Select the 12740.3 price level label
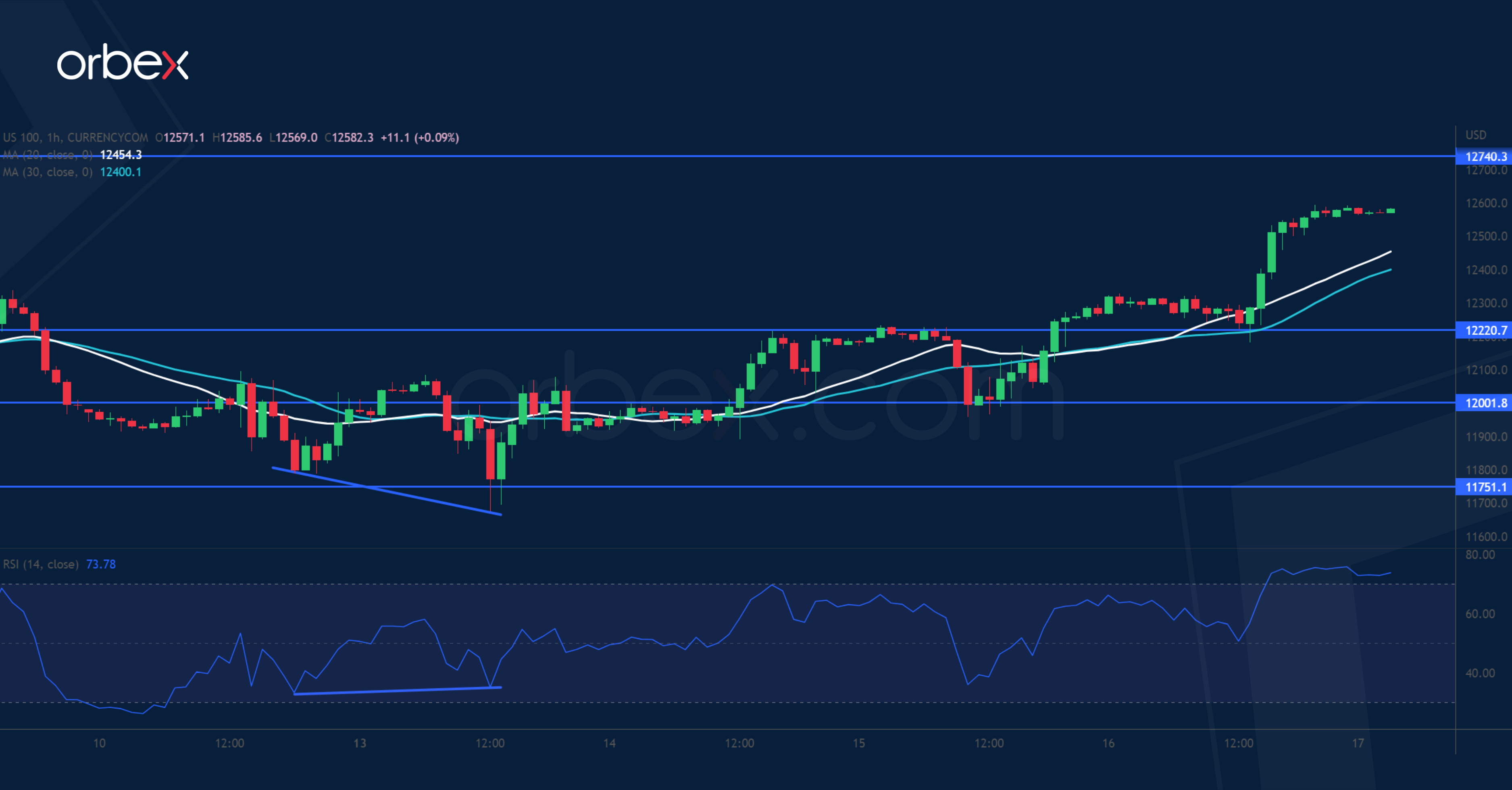Screen dimensions: 1512x790 1485,157
